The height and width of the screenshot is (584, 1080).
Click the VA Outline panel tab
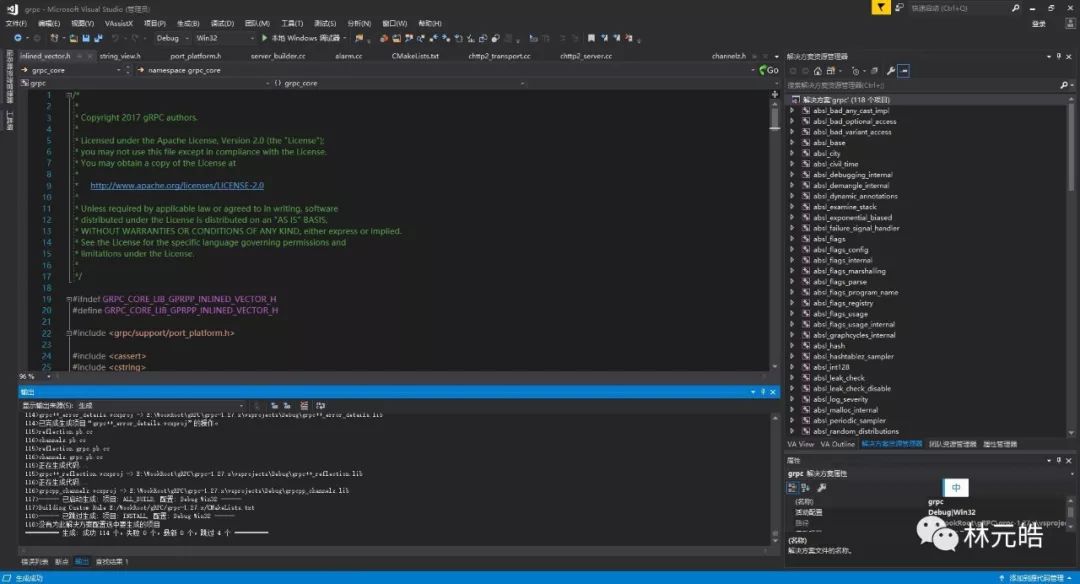pyautogui.click(x=837, y=444)
